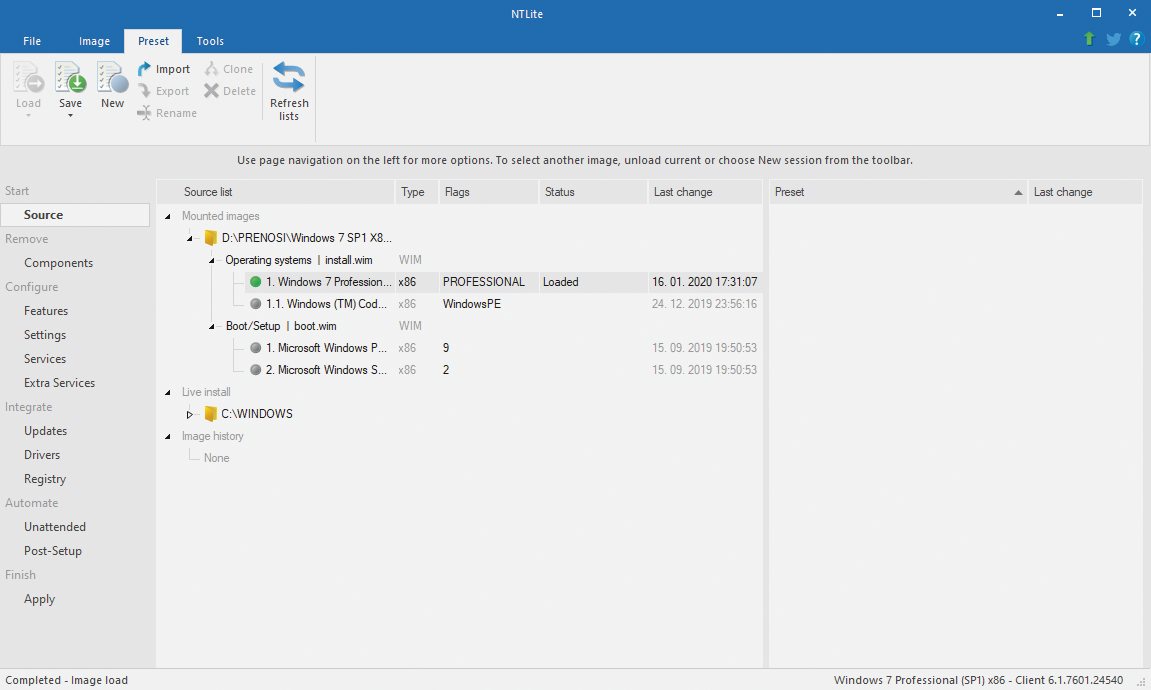Screen dimensions: 1151x690
Task: Expand the C:\WINDOWS node
Action: tap(189, 415)
